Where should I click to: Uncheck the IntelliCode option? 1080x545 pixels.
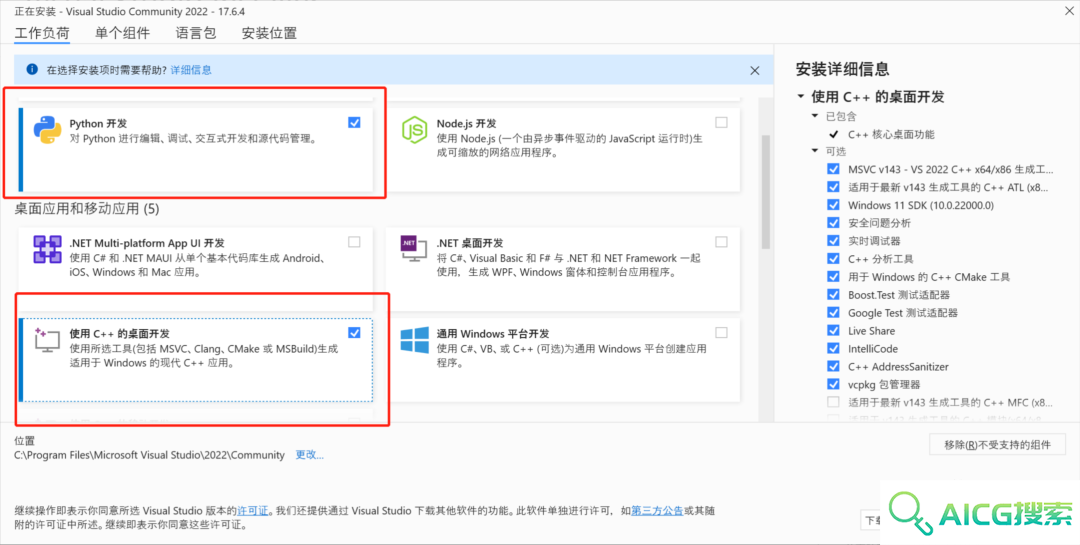[x=833, y=348]
